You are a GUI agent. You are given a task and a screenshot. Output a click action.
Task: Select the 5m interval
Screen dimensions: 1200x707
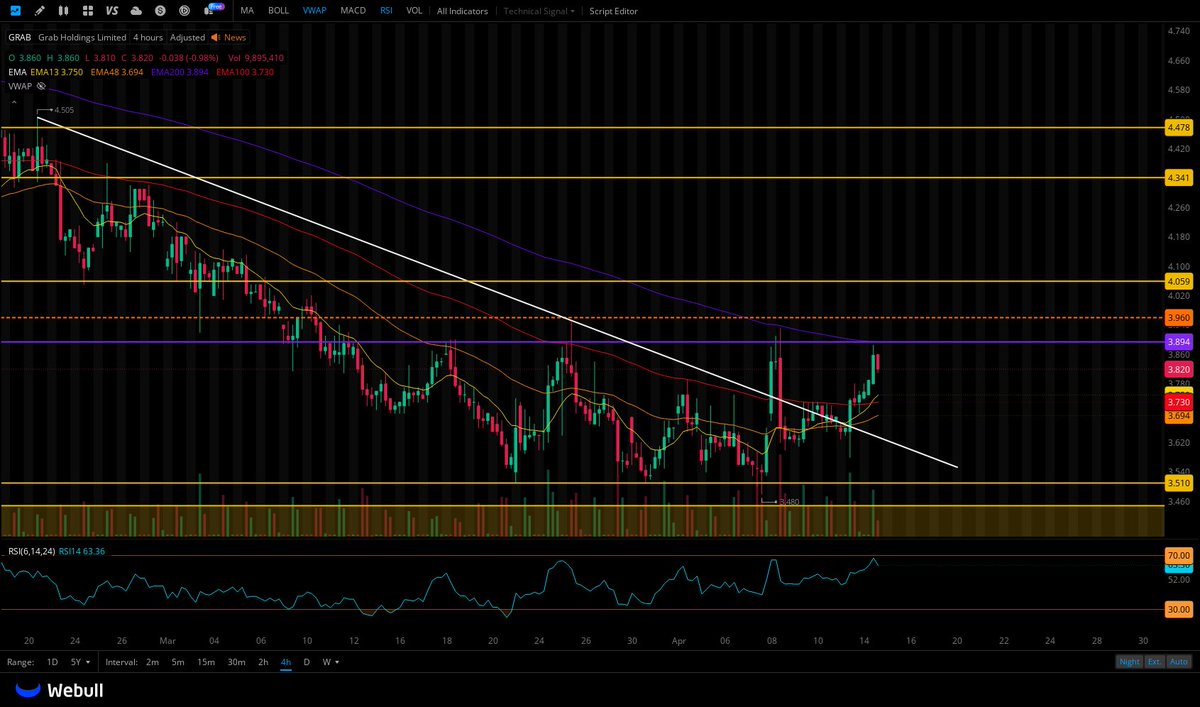(178, 662)
